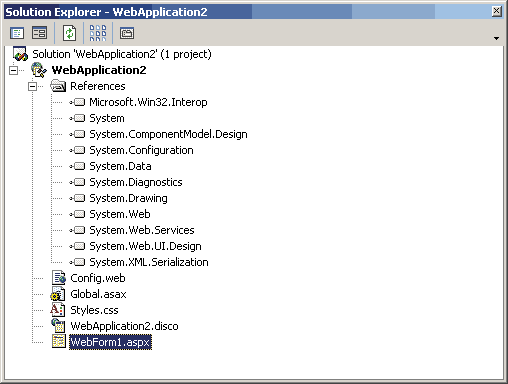
Task: Select the System.Diagnostics reference
Action: click(x=136, y=182)
